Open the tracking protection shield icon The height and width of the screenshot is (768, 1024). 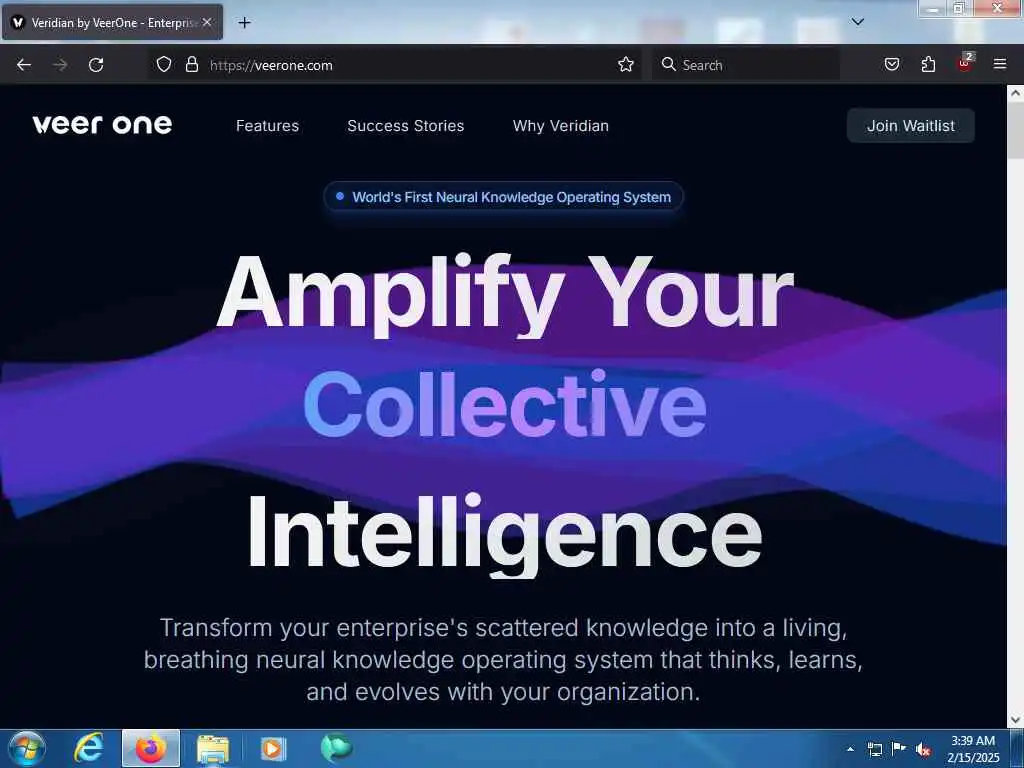[x=164, y=65]
